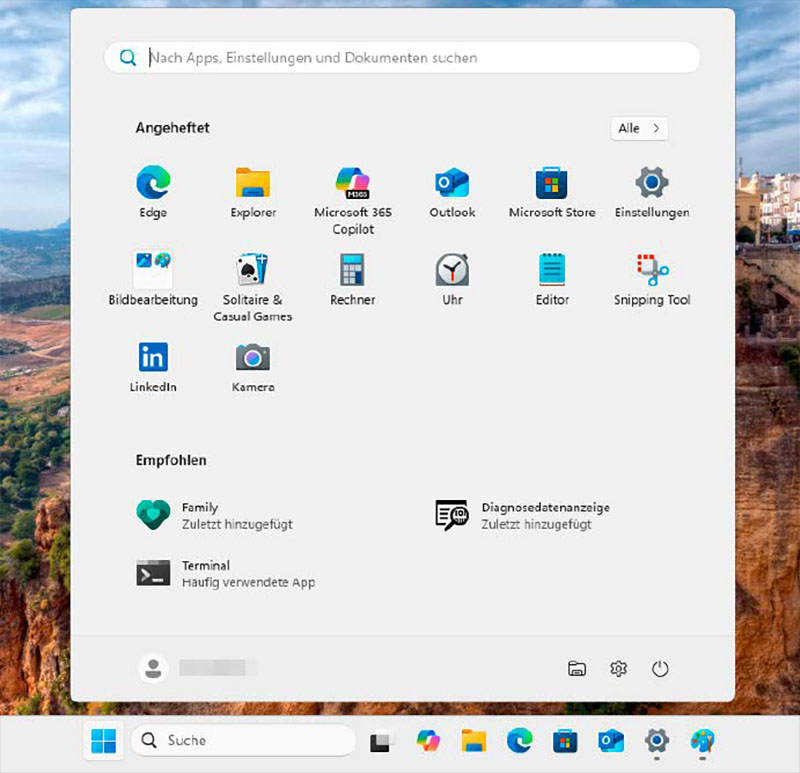This screenshot has height=773, width=800.
Task: Open Einstellungen gear at Start menu bottom
Action: [618, 668]
